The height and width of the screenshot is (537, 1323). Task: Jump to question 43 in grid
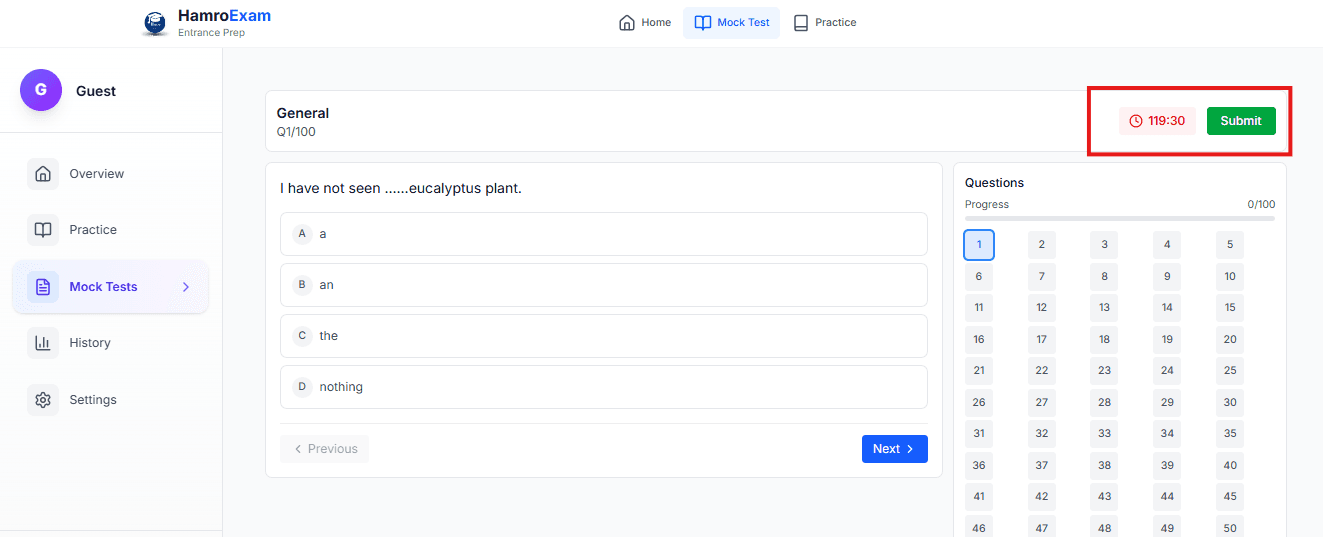tap(1104, 497)
